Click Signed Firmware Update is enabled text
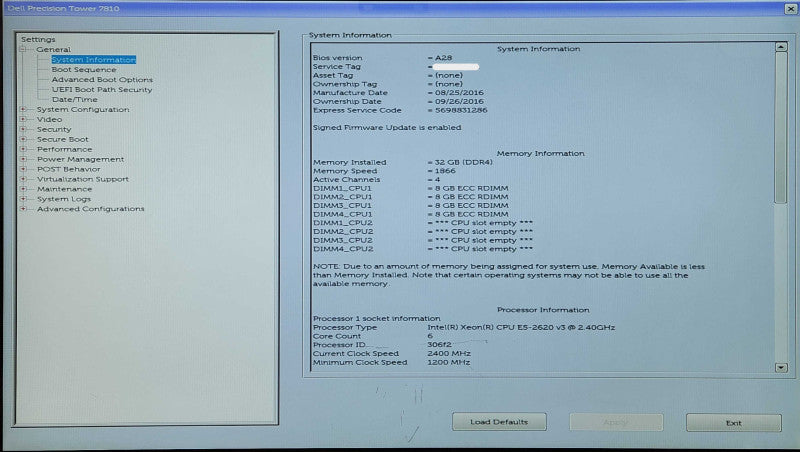 [387, 127]
